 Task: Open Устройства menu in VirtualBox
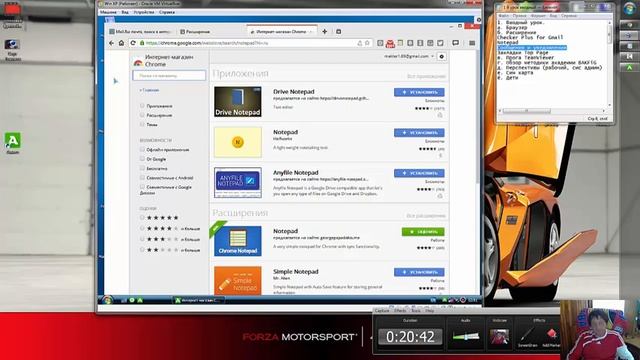pos(144,12)
